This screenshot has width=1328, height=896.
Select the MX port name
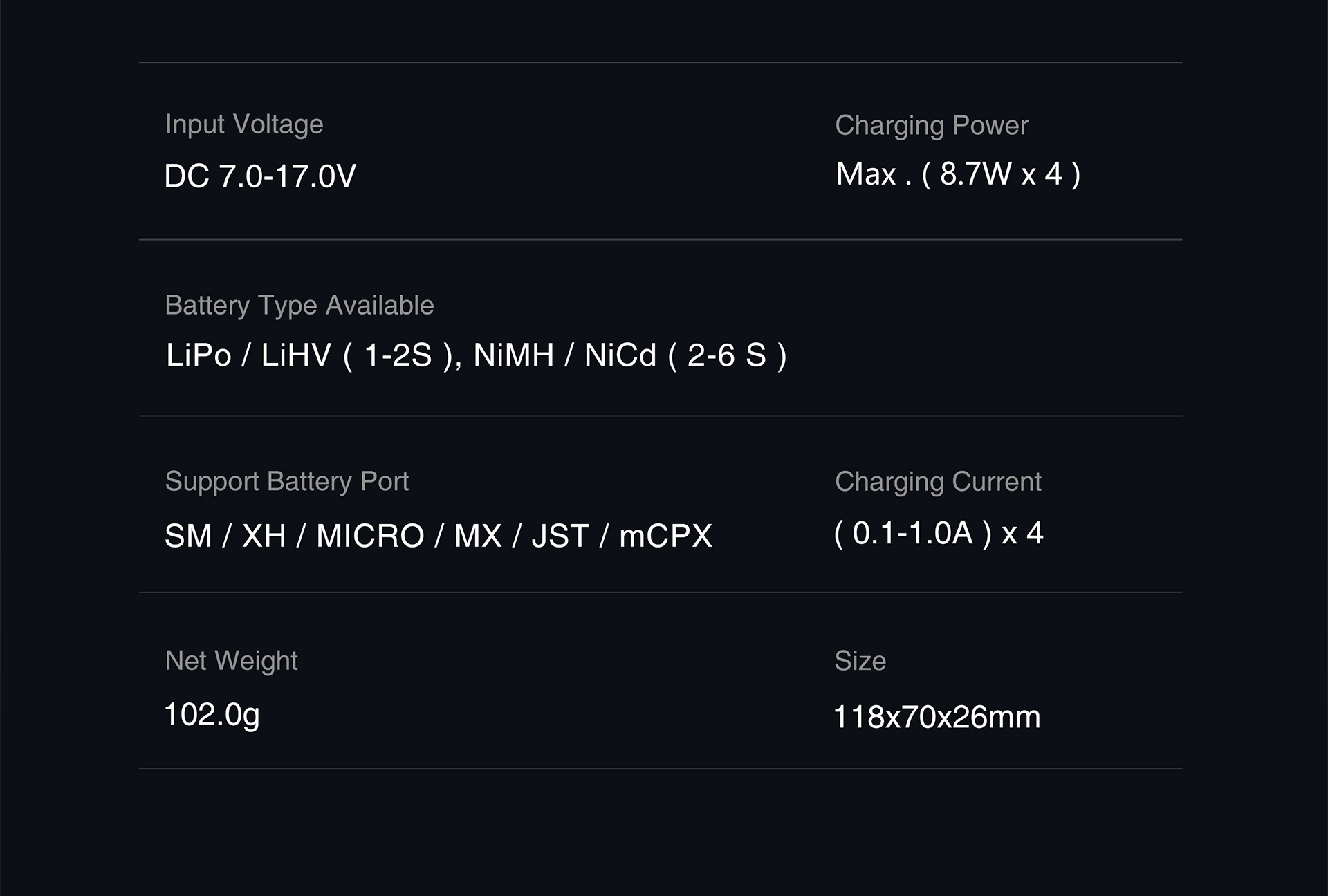[x=478, y=536]
